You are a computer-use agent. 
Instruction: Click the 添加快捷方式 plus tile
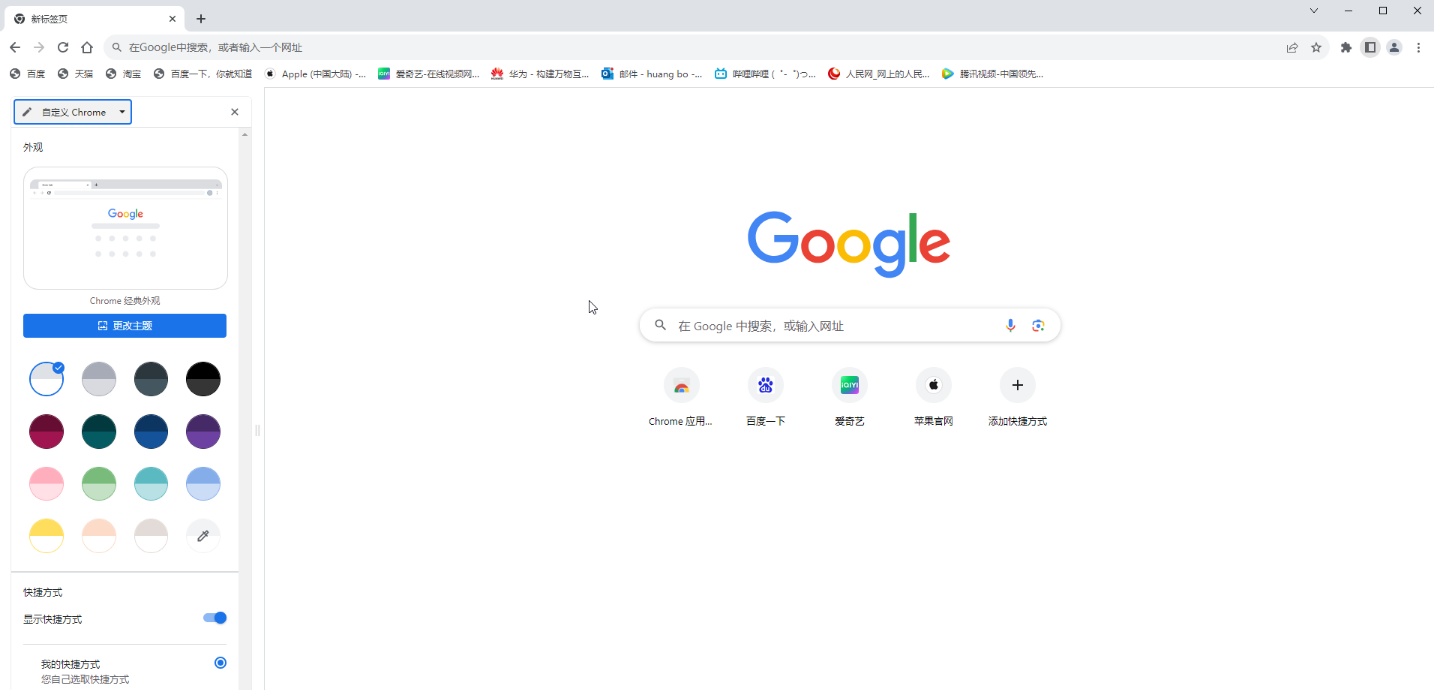[1017, 397]
